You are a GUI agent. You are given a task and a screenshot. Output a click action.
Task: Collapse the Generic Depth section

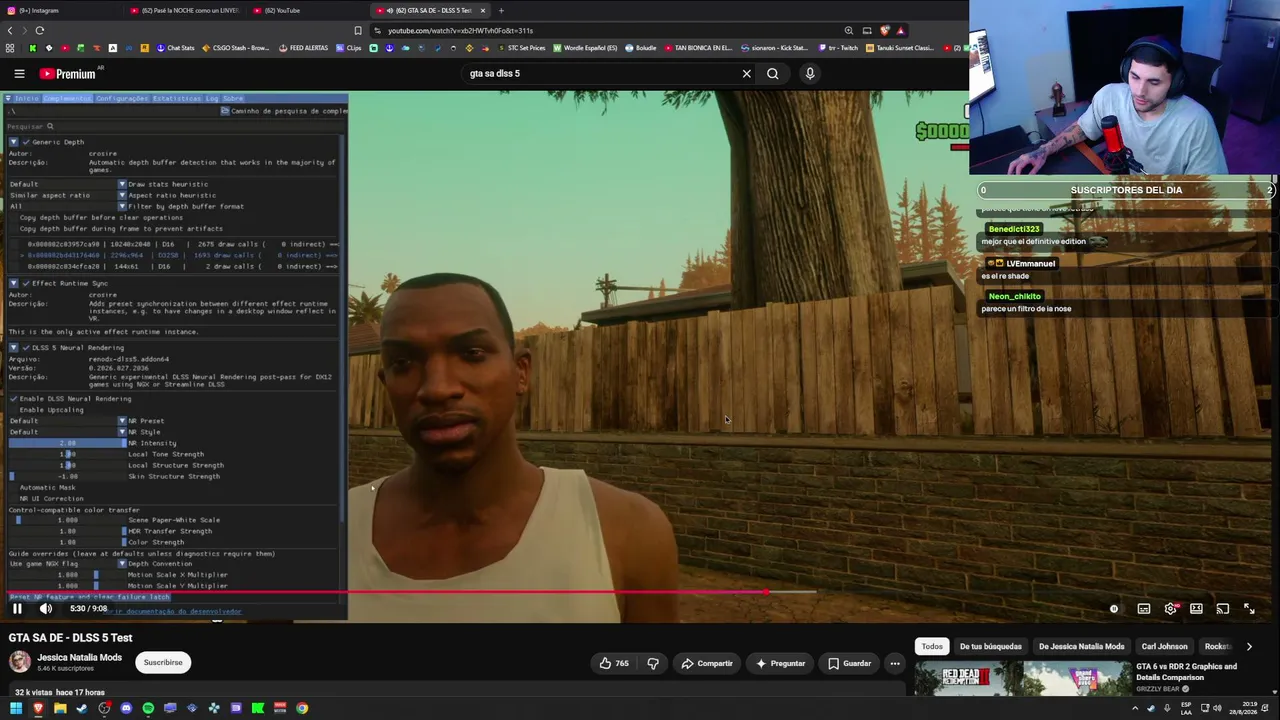click(13, 142)
